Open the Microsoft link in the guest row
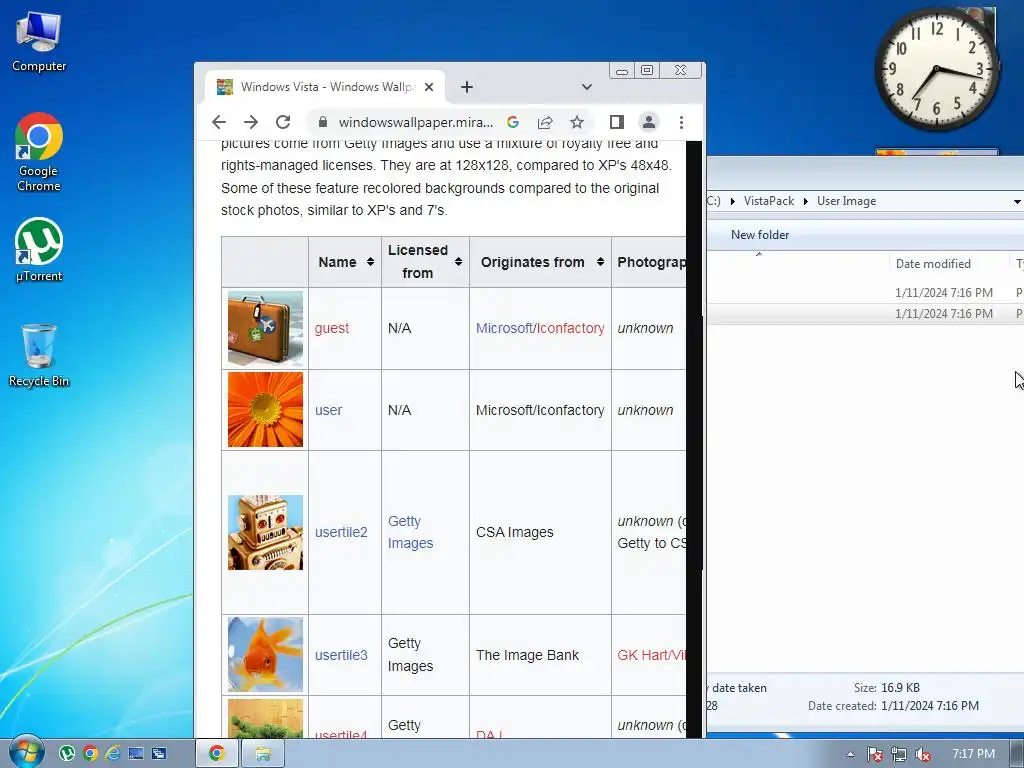 tap(504, 328)
